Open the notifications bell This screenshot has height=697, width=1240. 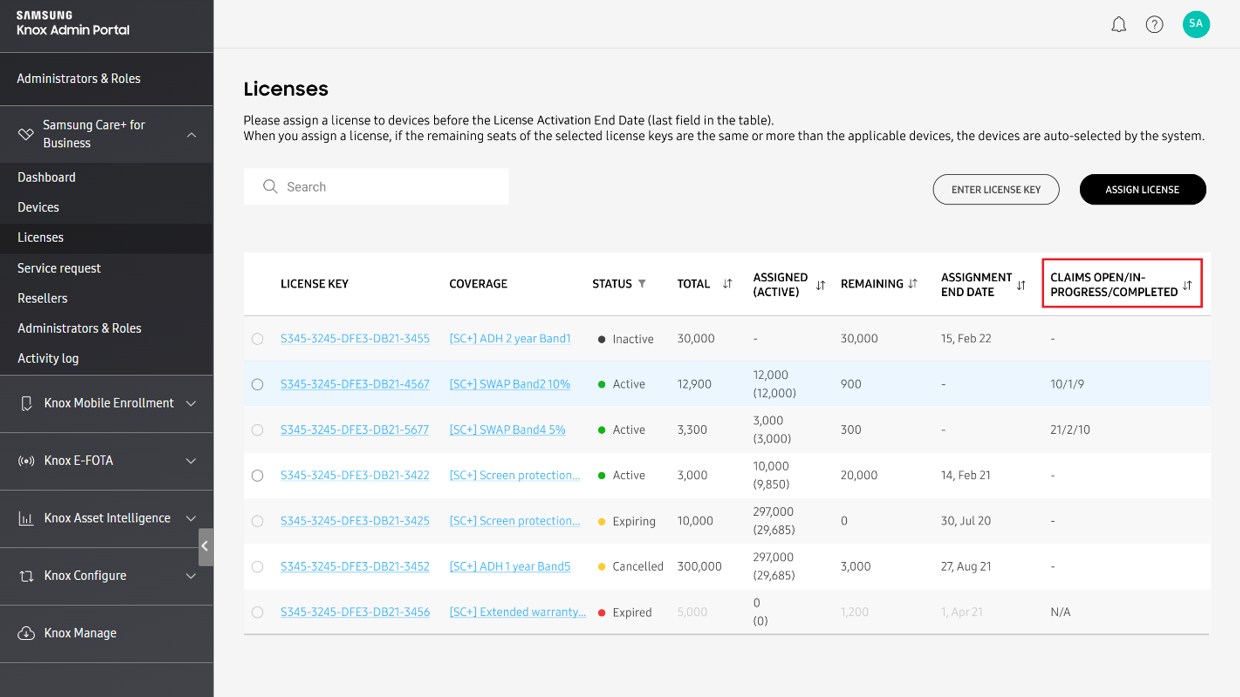pos(1119,24)
